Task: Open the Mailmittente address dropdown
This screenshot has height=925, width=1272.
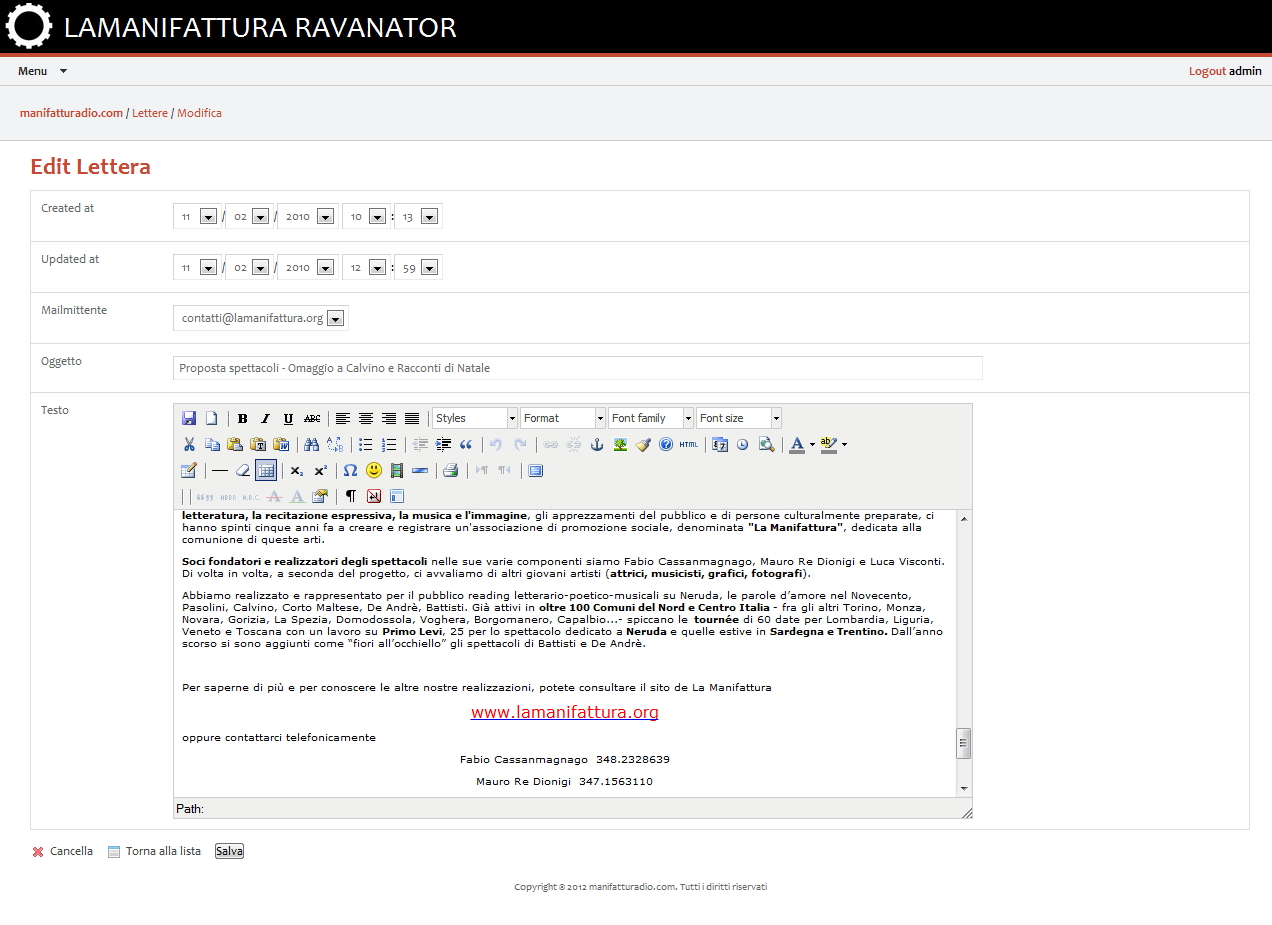Action: (337, 317)
